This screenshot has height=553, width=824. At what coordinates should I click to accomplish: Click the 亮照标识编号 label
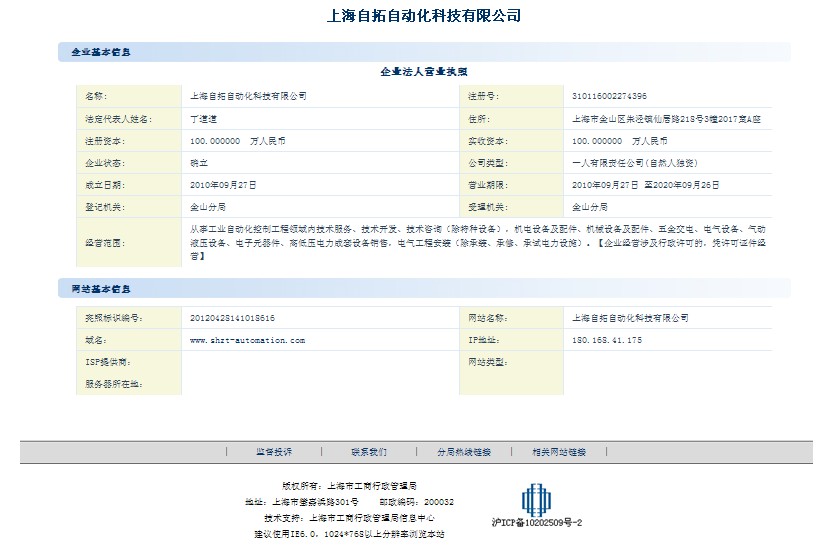pyautogui.click(x=114, y=318)
